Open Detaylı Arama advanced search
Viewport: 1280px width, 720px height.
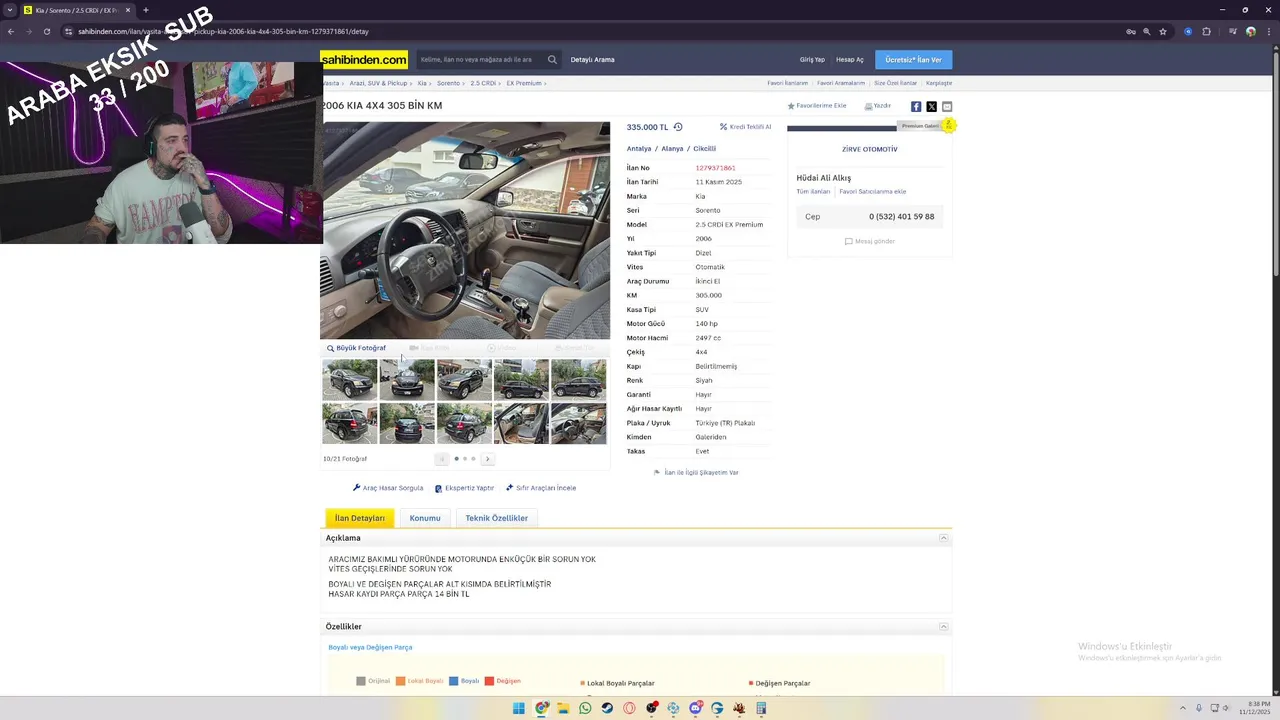coord(592,60)
